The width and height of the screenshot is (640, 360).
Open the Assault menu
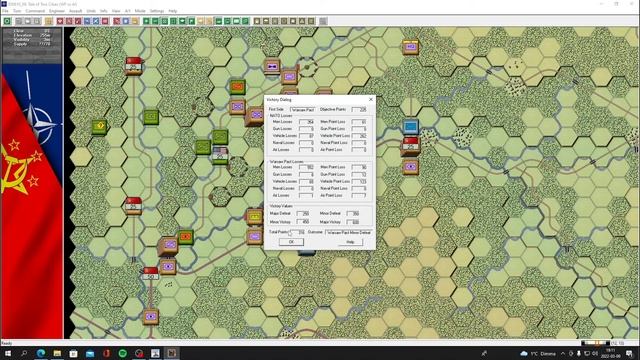click(75, 11)
